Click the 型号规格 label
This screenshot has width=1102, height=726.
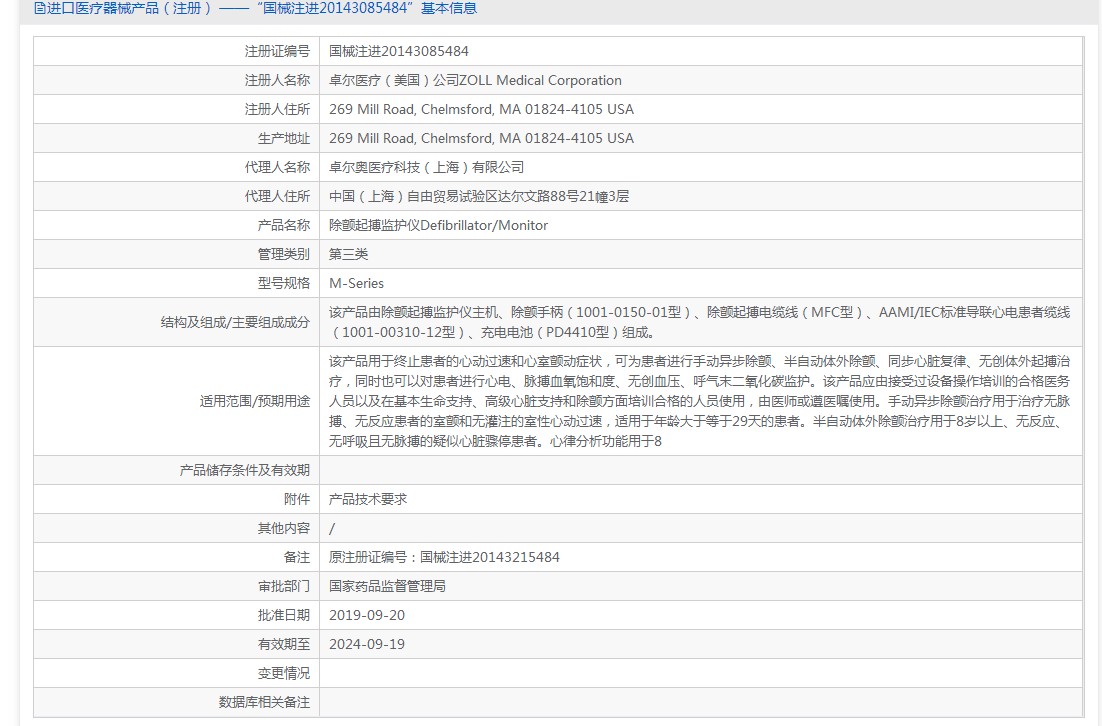pyautogui.click(x=284, y=283)
